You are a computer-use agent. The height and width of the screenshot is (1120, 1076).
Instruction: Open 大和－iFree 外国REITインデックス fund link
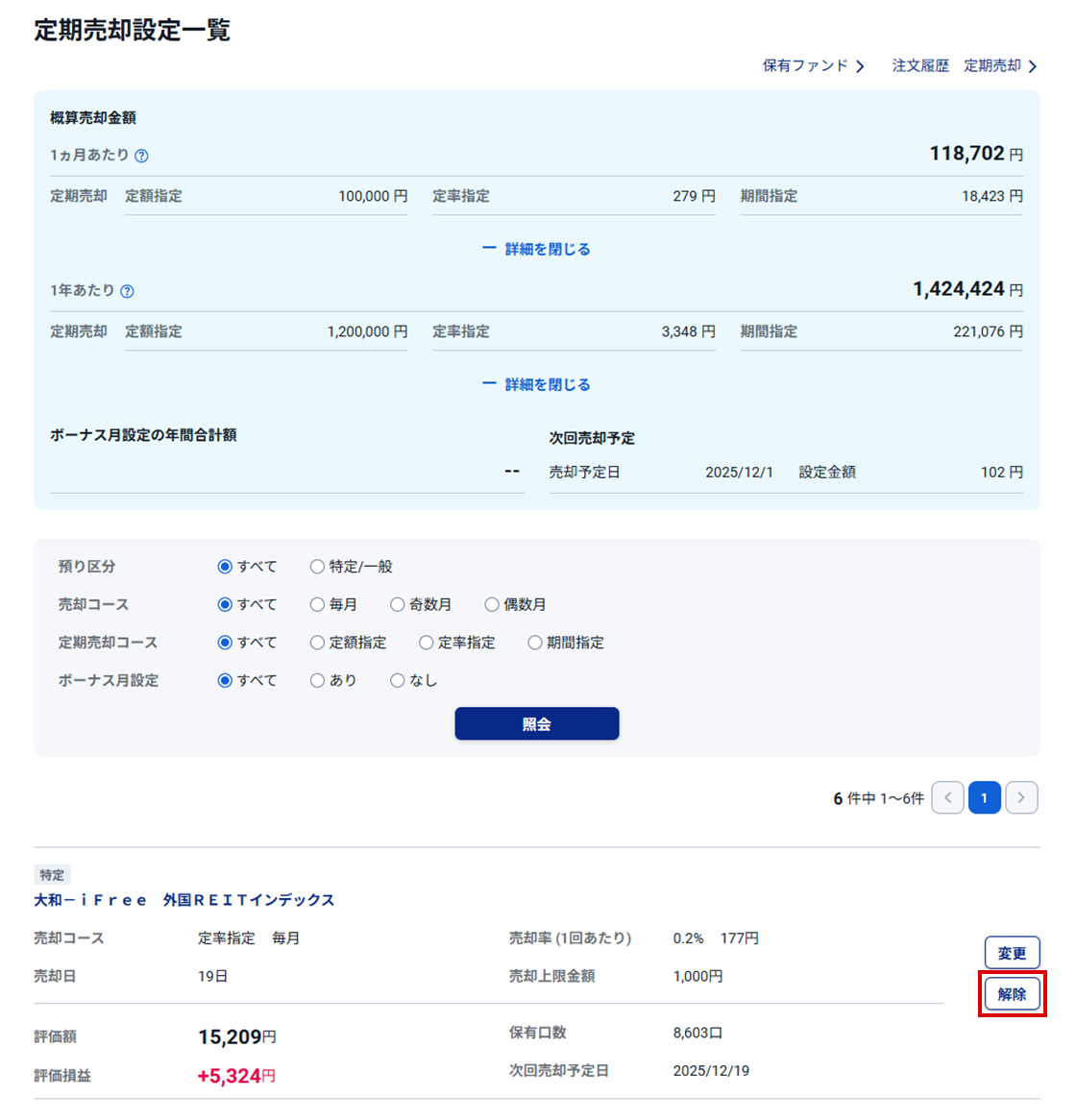pos(184,900)
